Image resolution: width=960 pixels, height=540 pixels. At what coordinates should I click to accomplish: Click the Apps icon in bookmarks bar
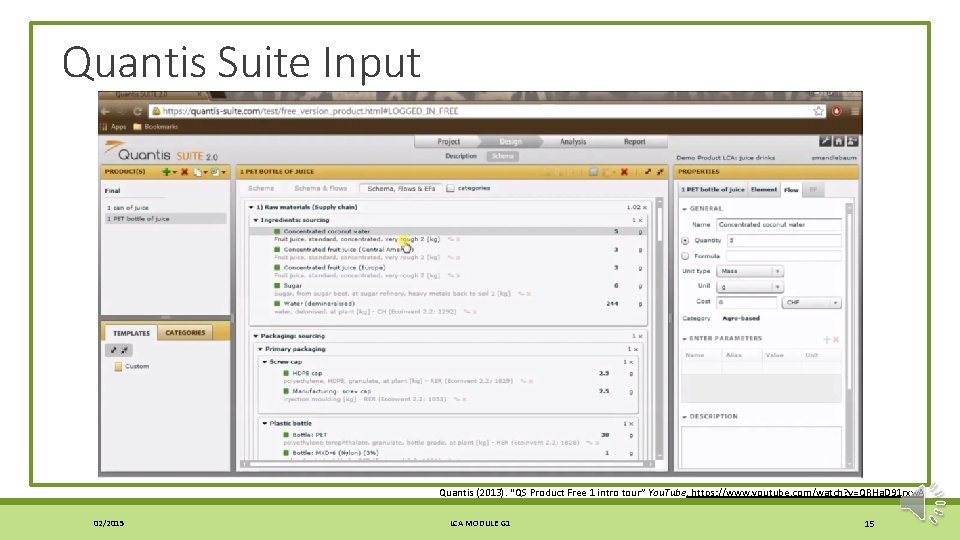click(103, 127)
